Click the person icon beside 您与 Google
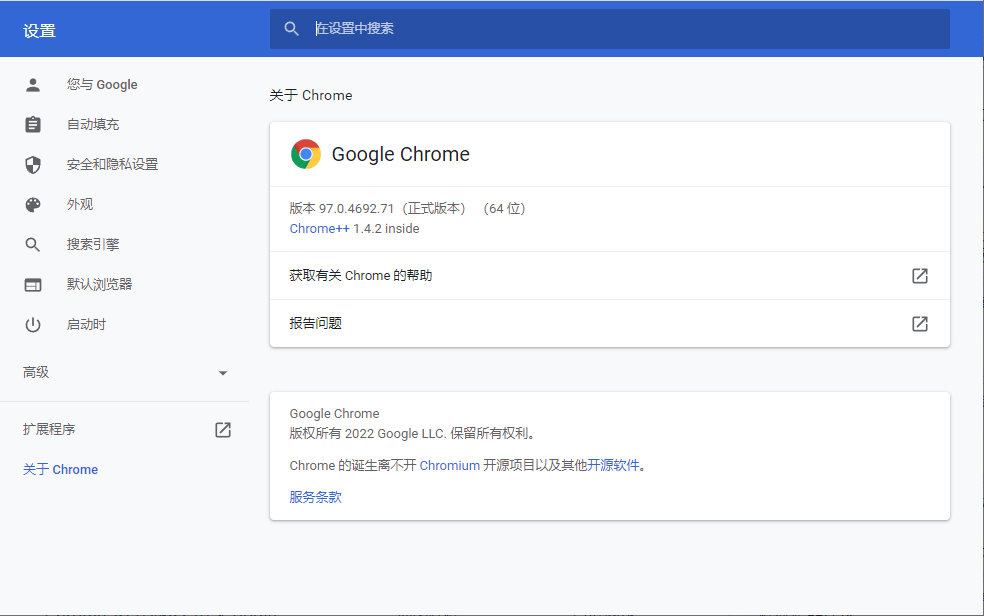Image resolution: width=984 pixels, height=616 pixels. point(33,85)
